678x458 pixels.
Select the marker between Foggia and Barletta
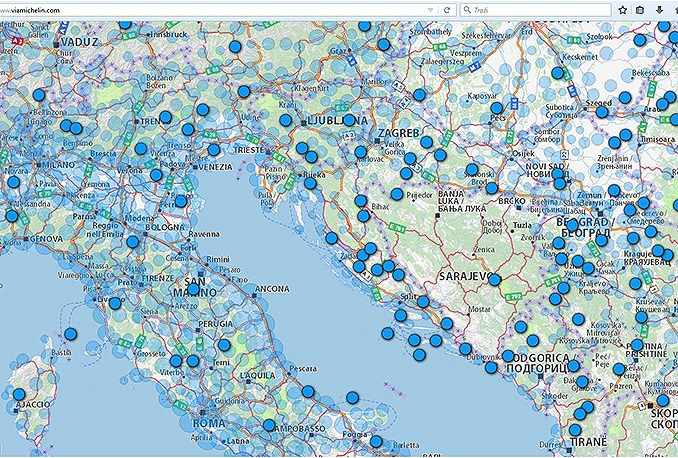(x=376, y=442)
